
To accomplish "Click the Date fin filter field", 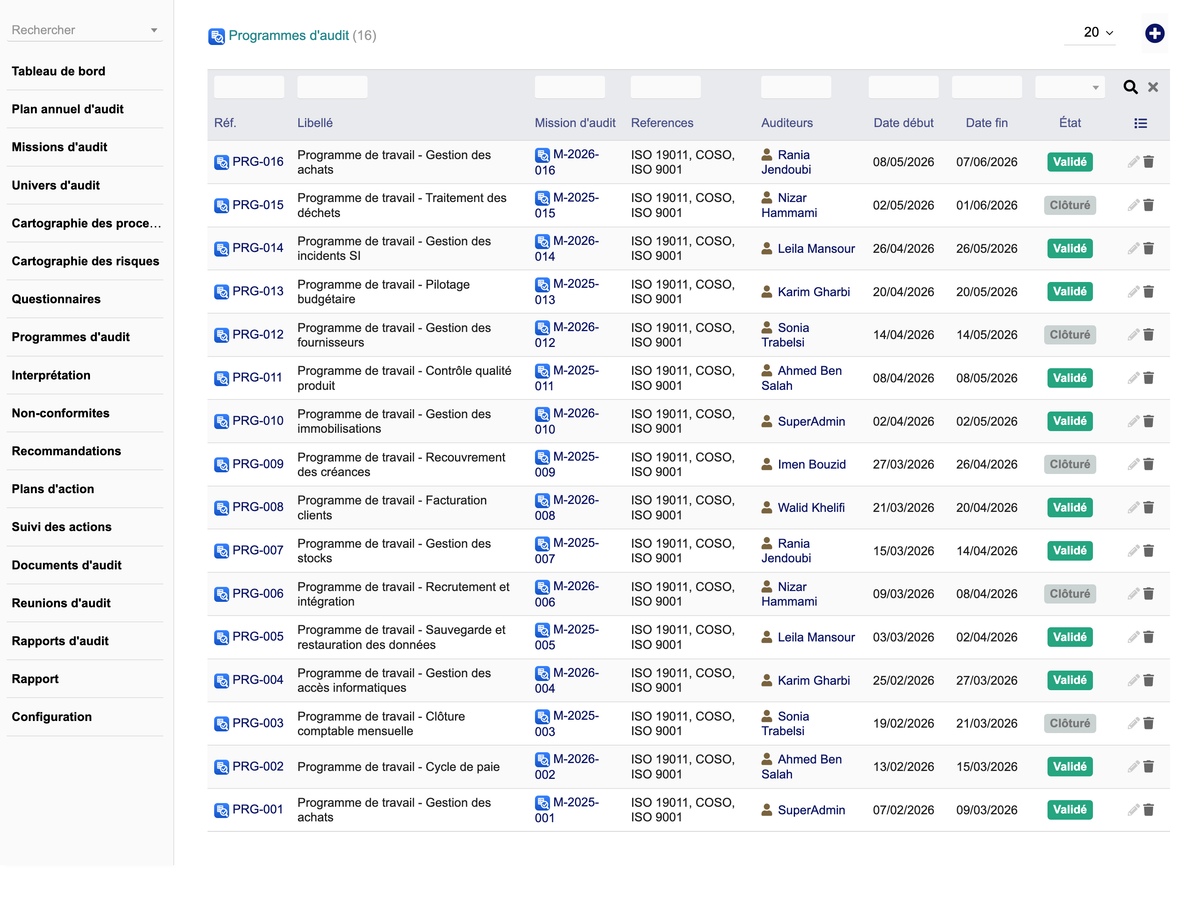I will (987, 87).
